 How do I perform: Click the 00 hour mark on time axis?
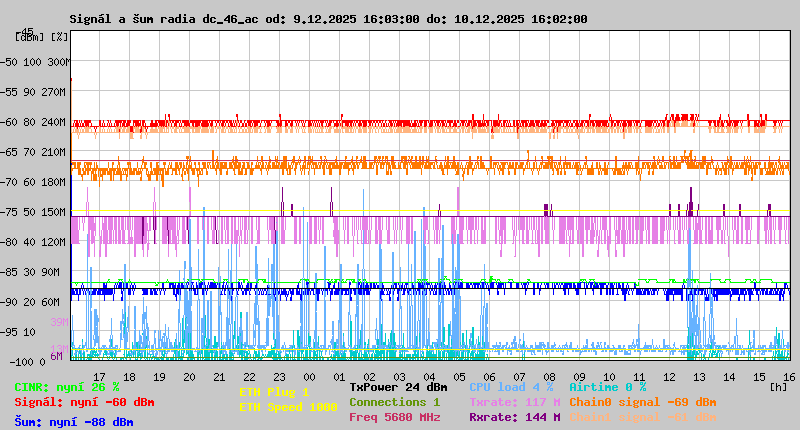pyautogui.click(x=310, y=376)
